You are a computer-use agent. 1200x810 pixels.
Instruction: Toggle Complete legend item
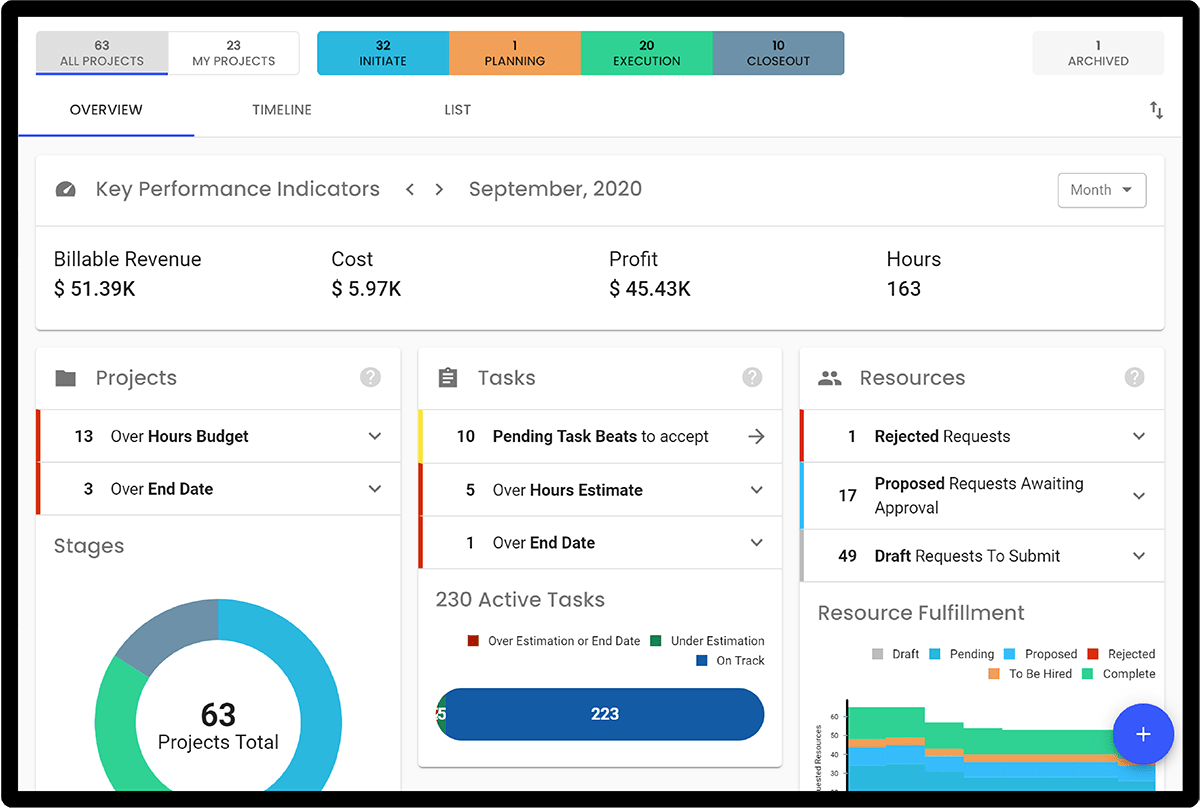pyautogui.click(x=1119, y=674)
